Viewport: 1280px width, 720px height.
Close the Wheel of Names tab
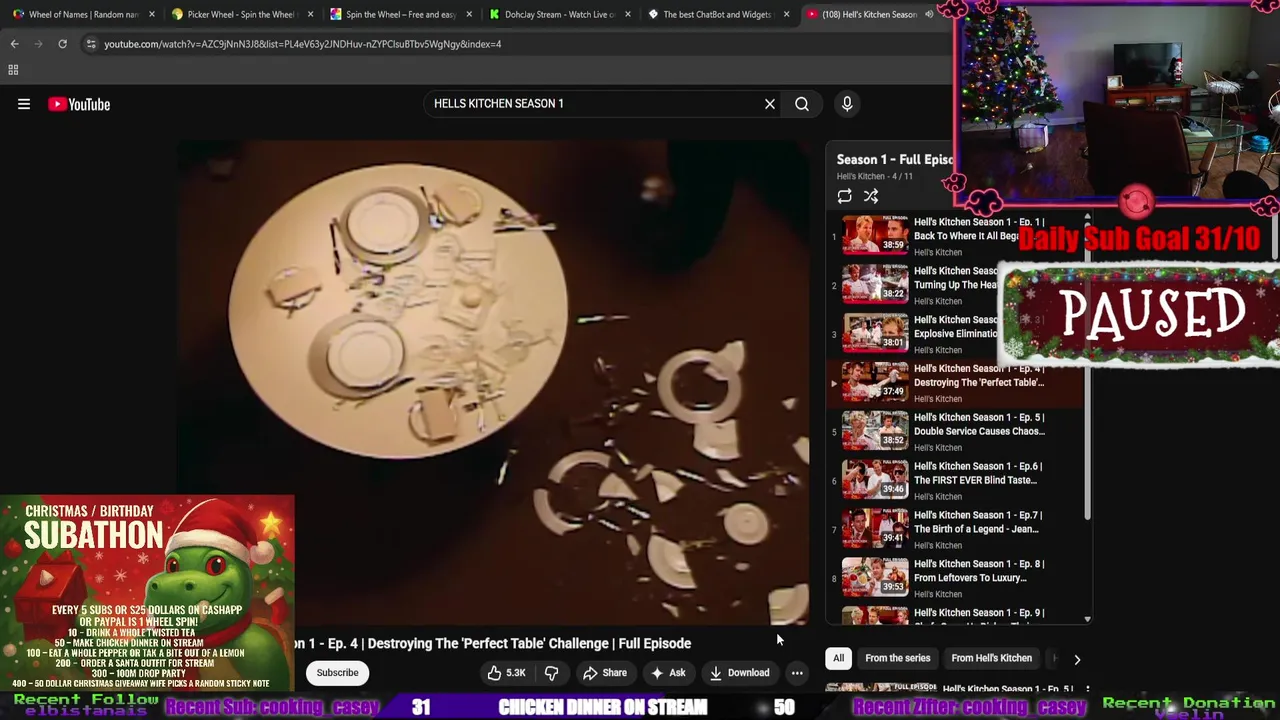[152, 15]
